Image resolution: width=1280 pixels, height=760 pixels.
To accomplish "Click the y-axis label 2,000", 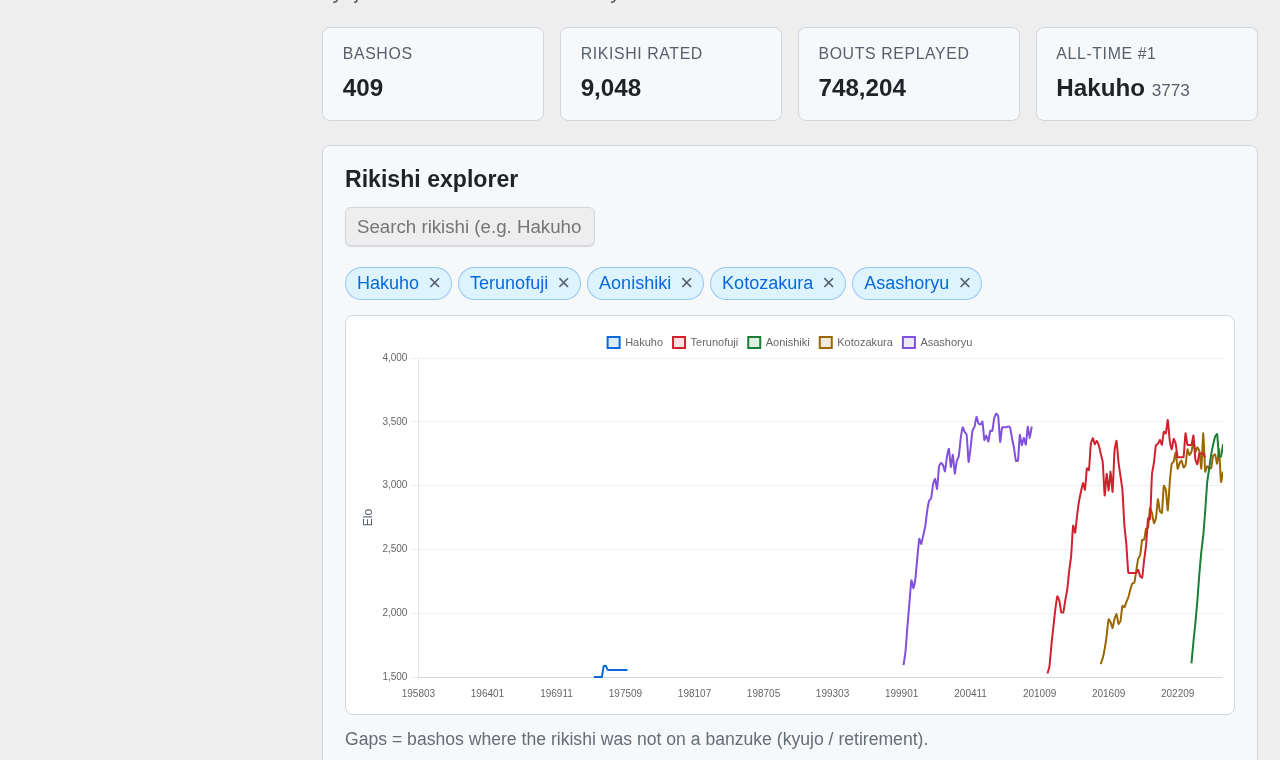I will [x=395, y=613].
